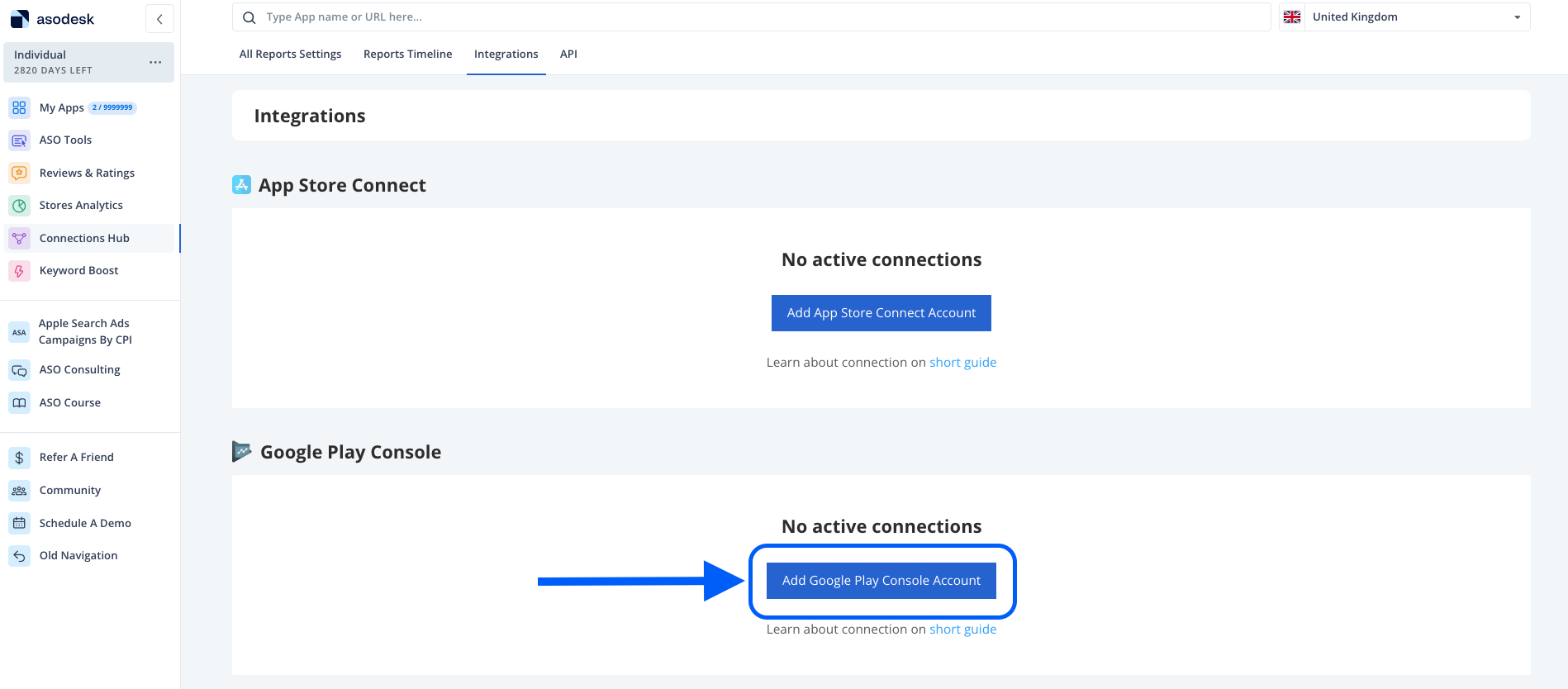
Task: Click the Integrations page heading
Action: (310, 116)
